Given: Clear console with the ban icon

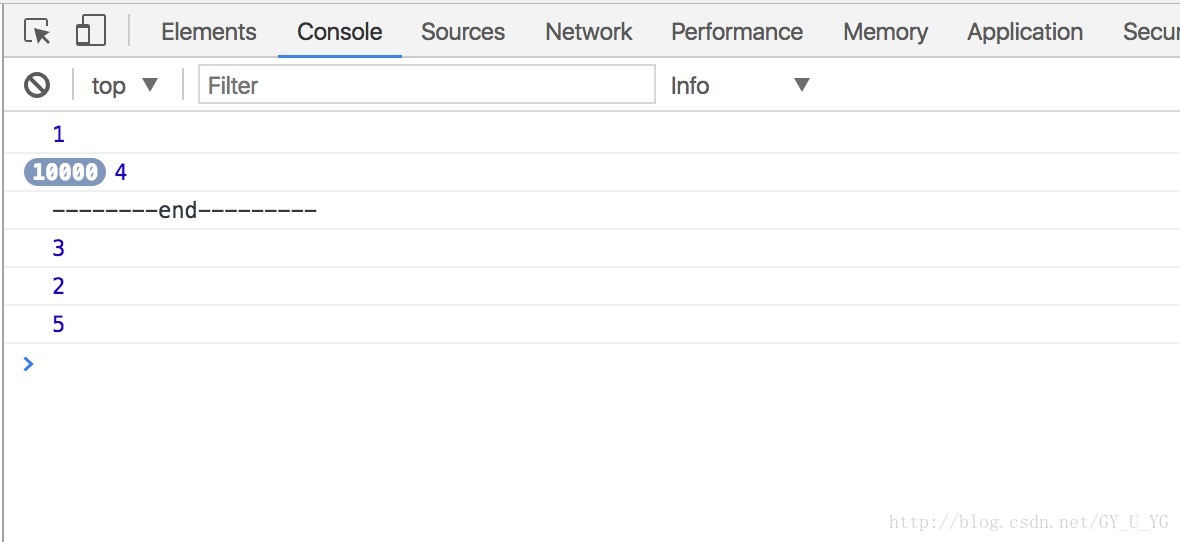Looking at the screenshot, I should 37,85.
